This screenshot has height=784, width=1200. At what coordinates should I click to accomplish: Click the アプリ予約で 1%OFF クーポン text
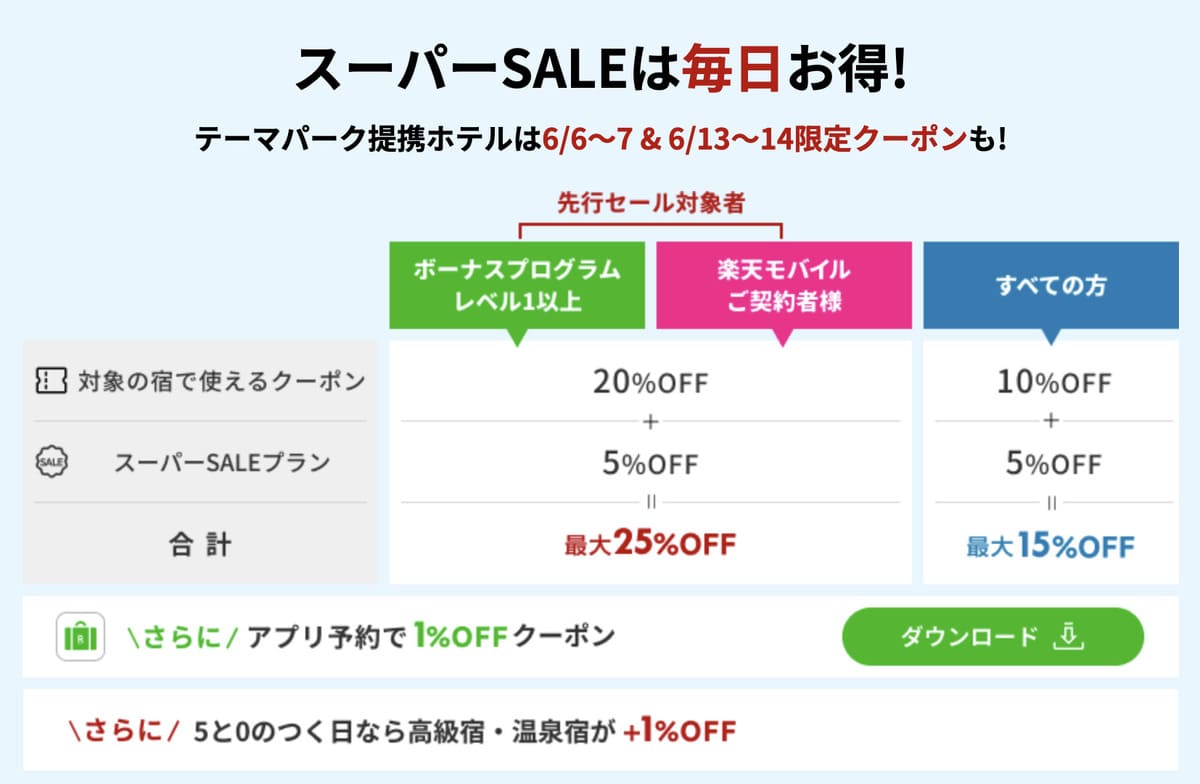click(430, 637)
